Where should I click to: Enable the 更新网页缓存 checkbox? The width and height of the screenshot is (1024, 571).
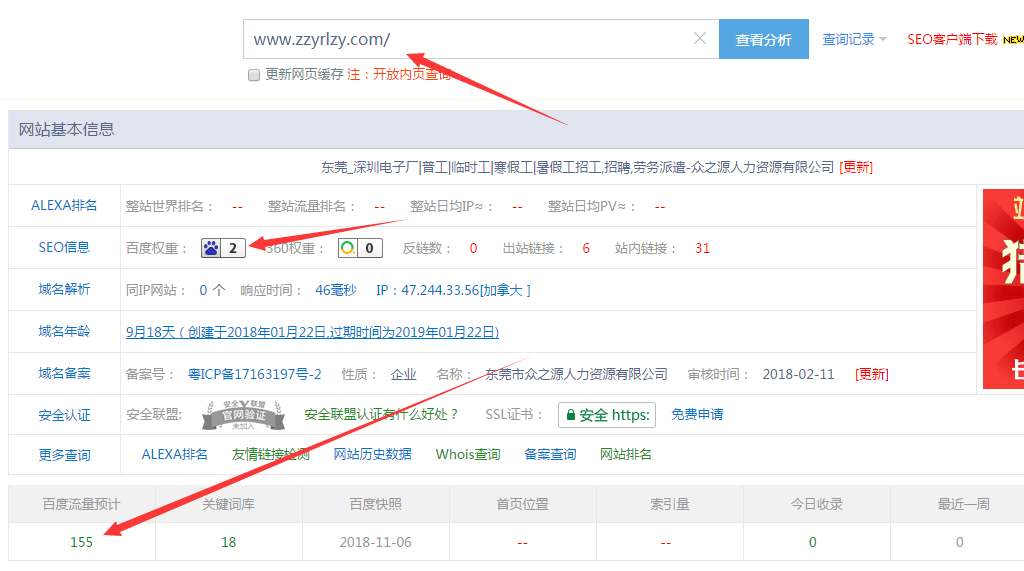point(254,75)
